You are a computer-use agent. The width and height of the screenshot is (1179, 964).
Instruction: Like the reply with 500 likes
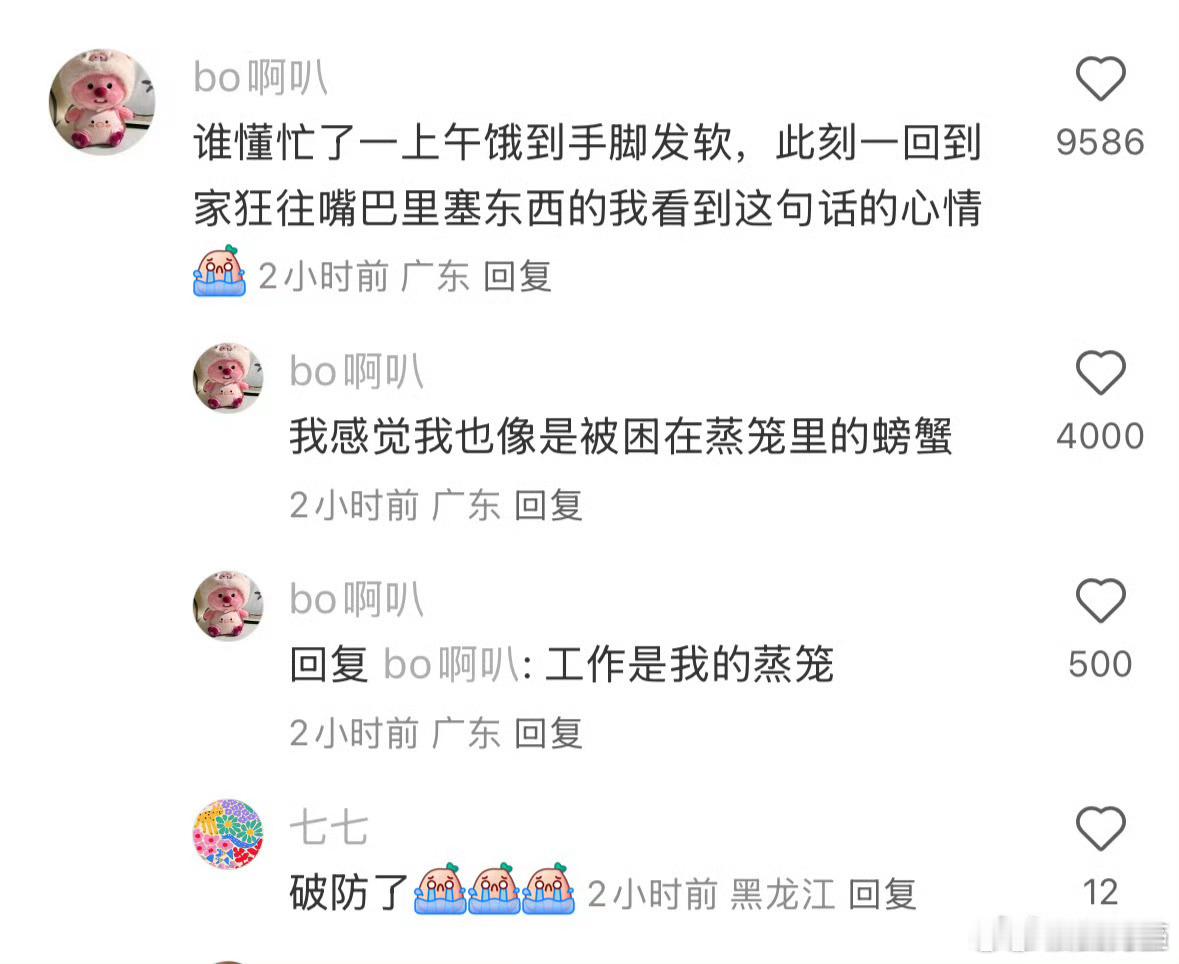click(1100, 601)
